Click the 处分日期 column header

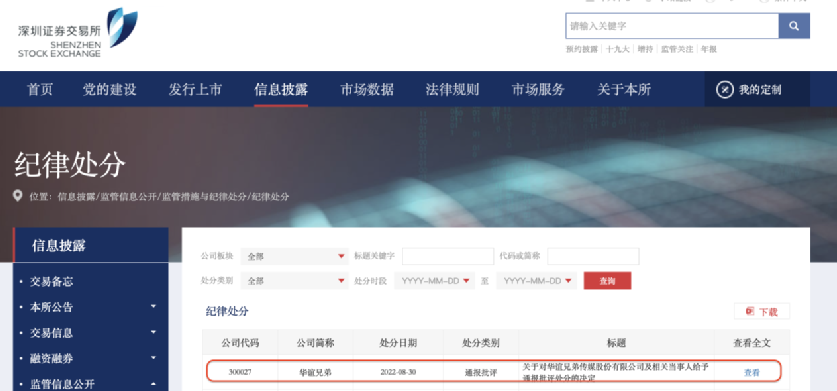tap(398, 343)
